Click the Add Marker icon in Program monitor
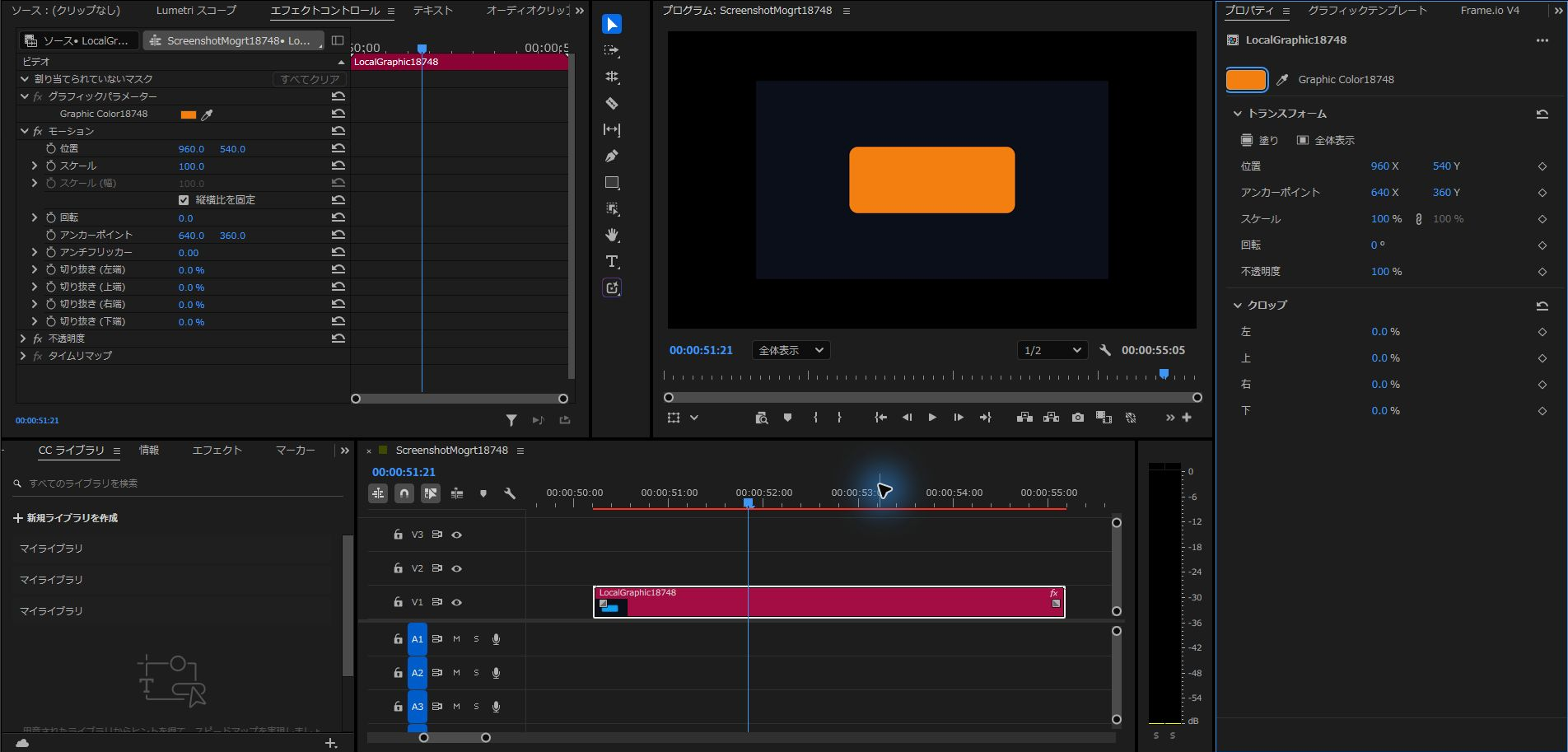The height and width of the screenshot is (752, 1568). (x=787, y=418)
